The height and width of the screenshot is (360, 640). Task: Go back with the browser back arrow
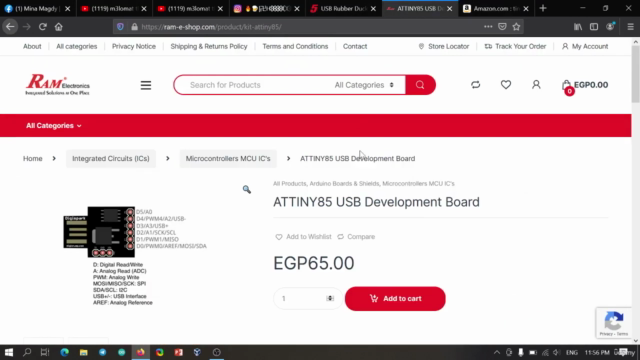[10, 27]
